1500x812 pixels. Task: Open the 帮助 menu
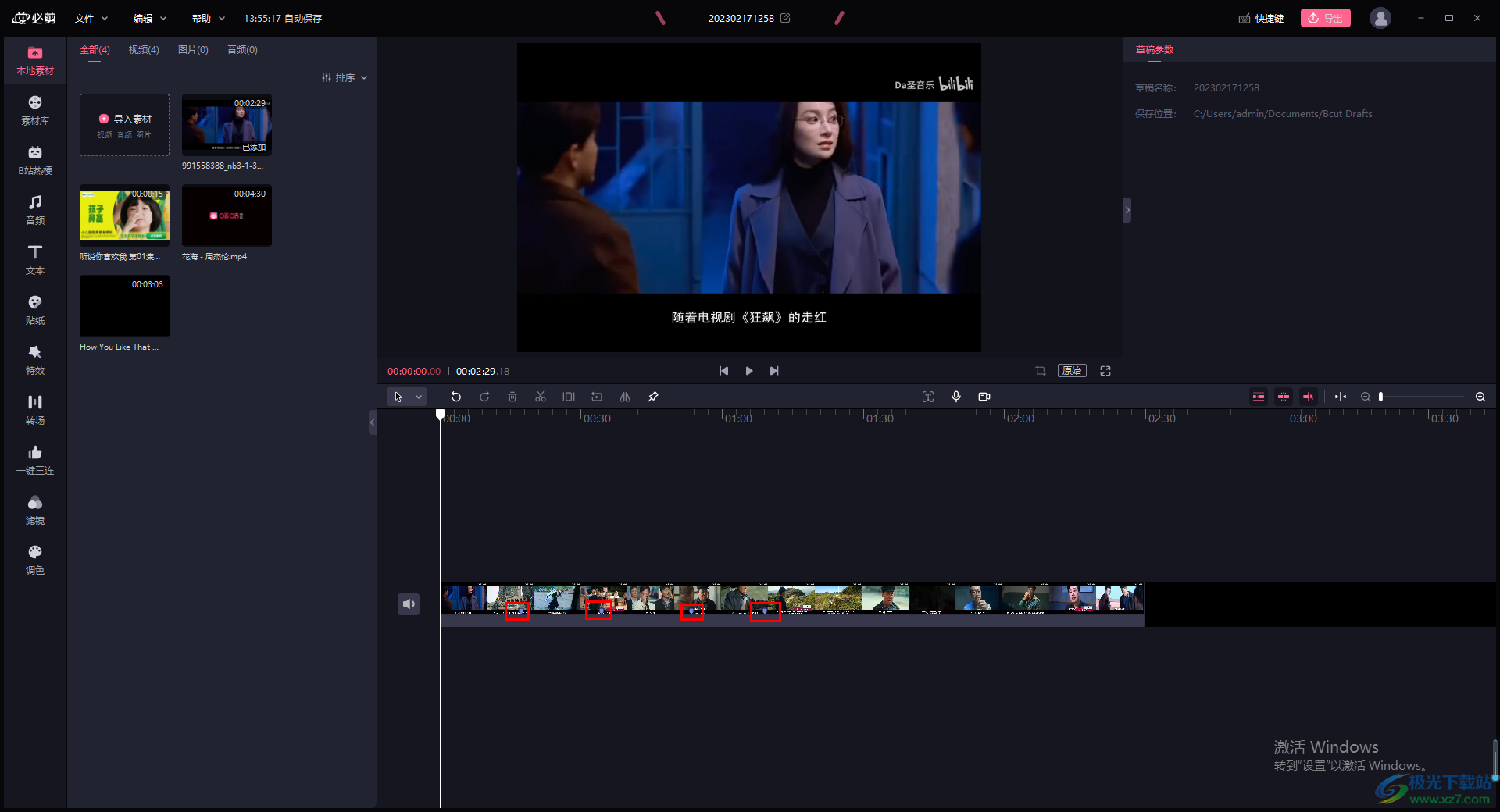(x=209, y=18)
